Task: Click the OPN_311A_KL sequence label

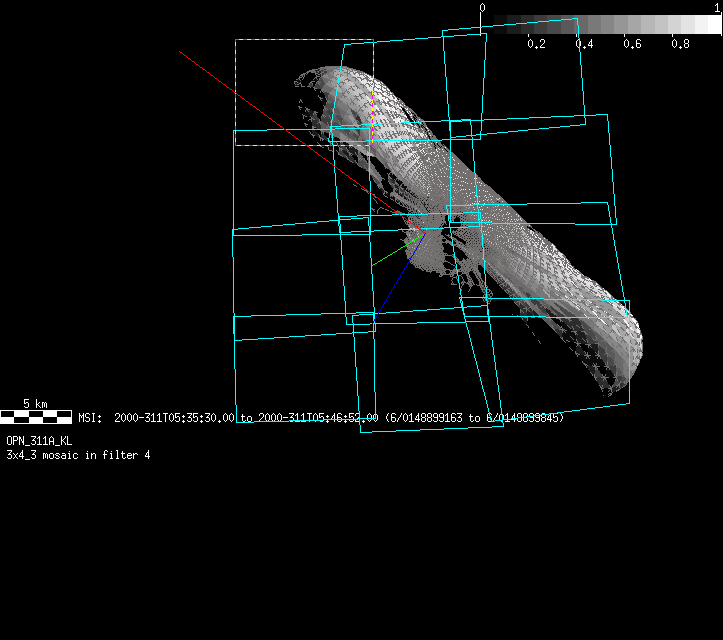Action: point(39,441)
